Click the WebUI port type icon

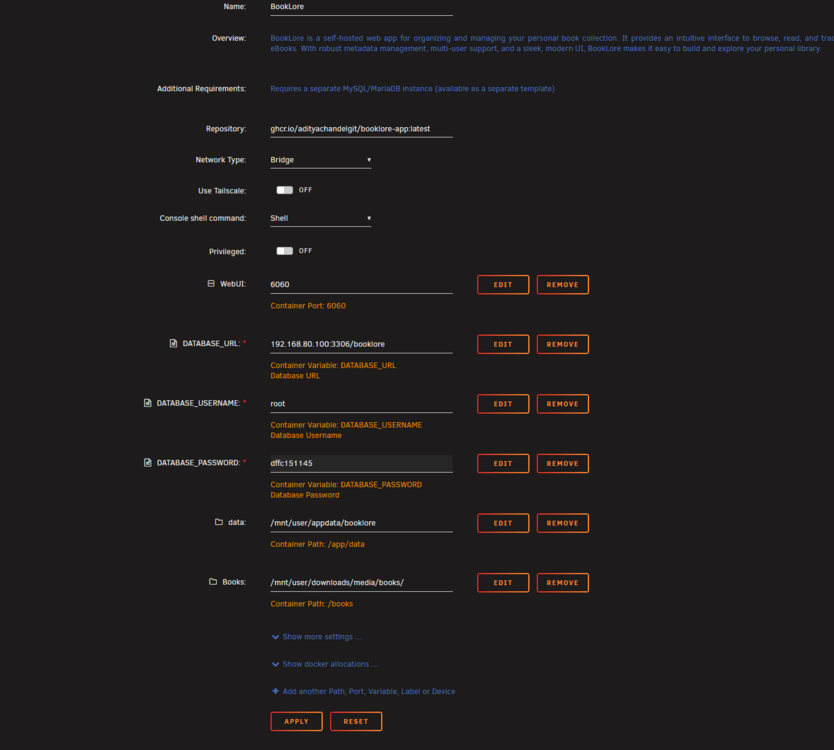coord(211,284)
